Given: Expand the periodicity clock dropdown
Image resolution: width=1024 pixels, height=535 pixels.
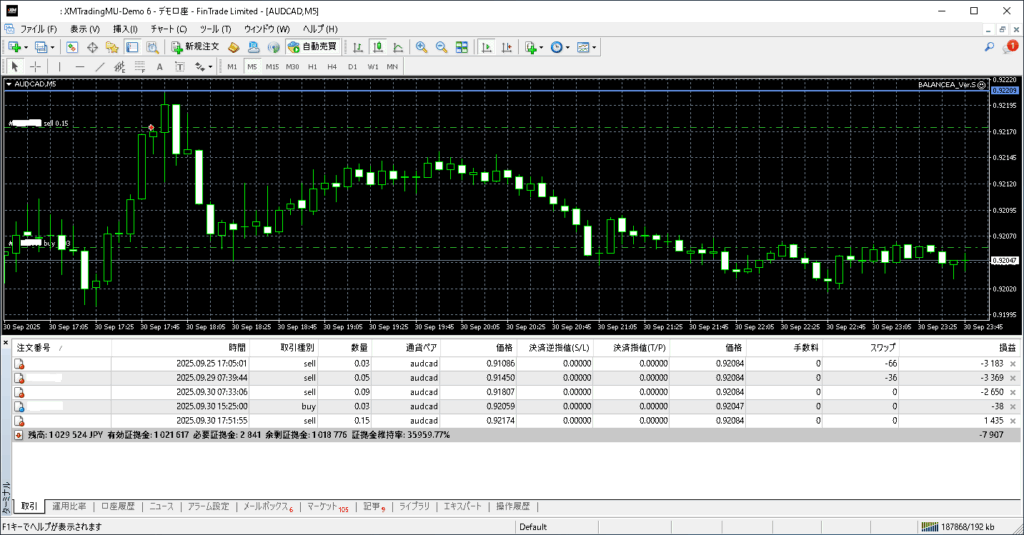Looking at the screenshot, I should 570,47.
